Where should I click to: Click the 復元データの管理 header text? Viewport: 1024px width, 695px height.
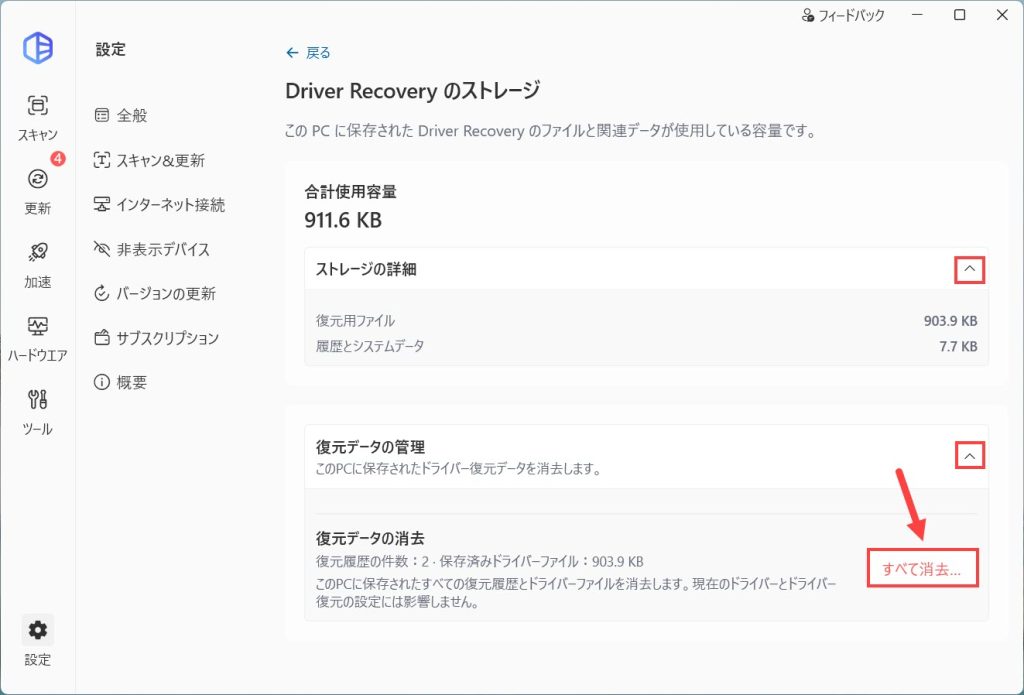370,447
